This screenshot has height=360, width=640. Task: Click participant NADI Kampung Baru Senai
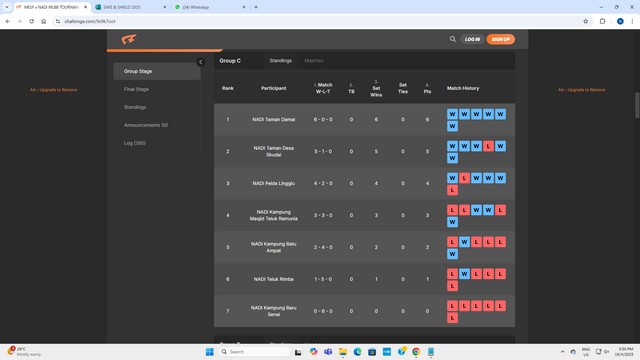[x=273, y=311]
